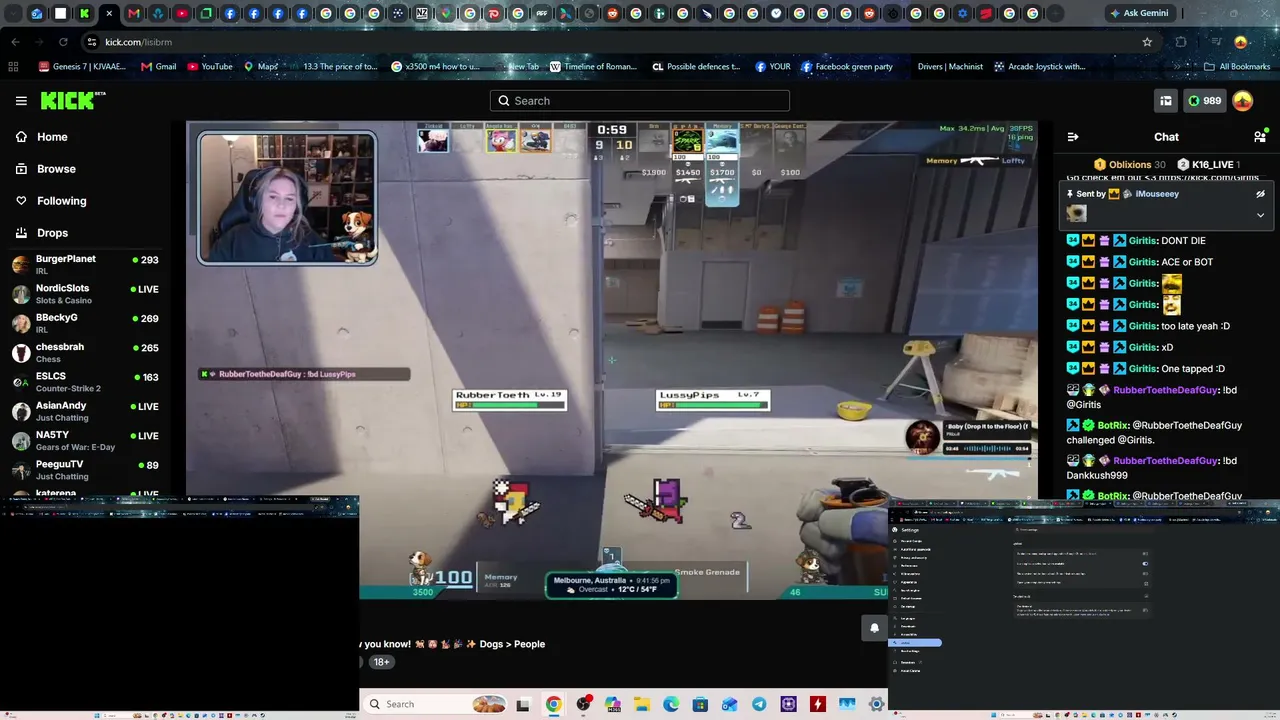Open the green points balance showing 989

pyautogui.click(x=1204, y=101)
